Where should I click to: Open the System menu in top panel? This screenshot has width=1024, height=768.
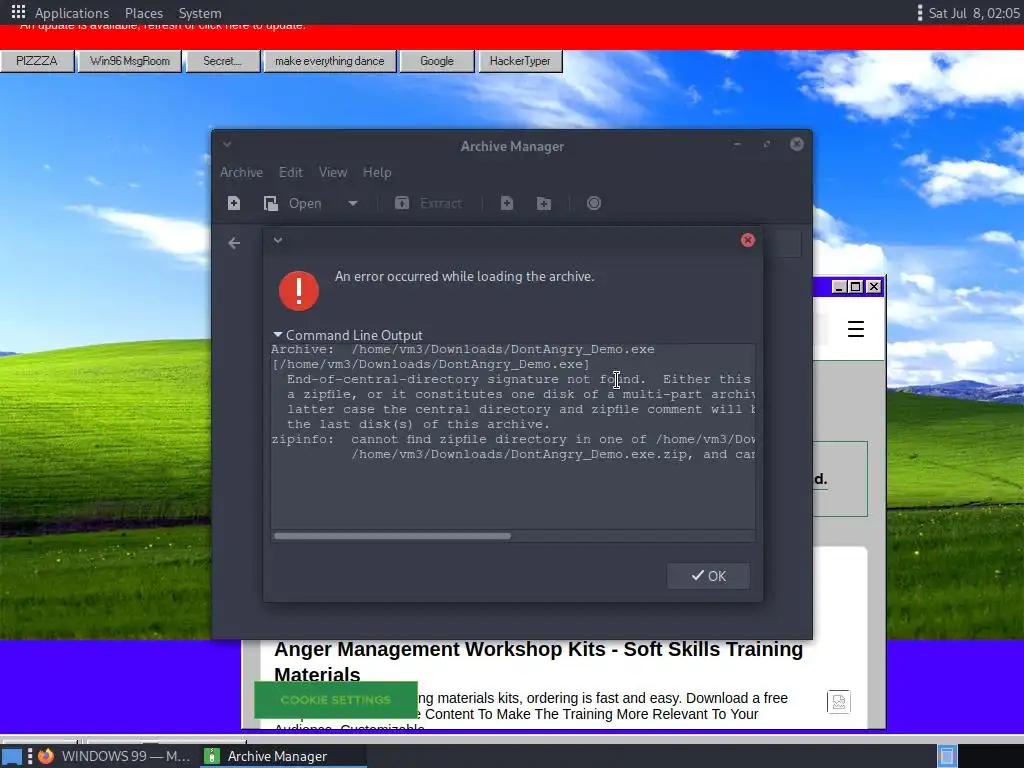[200, 13]
